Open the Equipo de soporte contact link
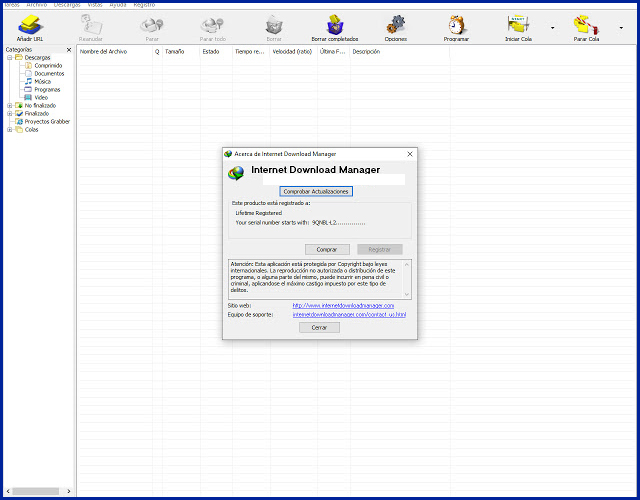The image size is (640, 500). click(349, 315)
